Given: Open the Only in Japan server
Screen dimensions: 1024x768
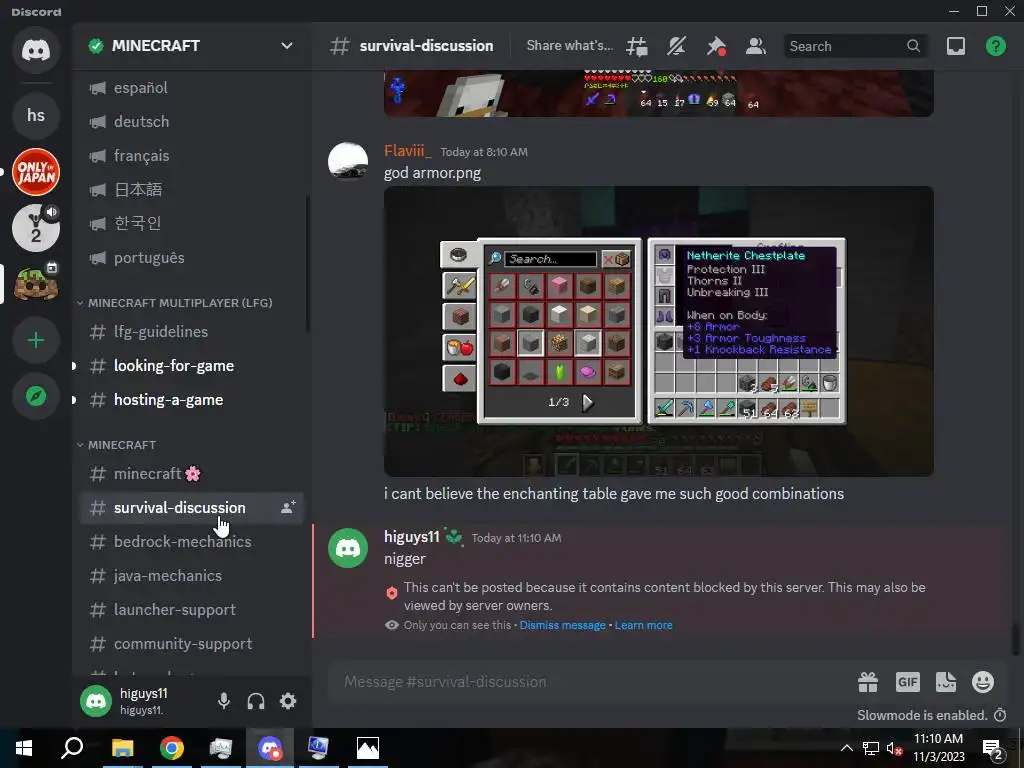Looking at the screenshot, I should pyautogui.click(x=36, y=172).
